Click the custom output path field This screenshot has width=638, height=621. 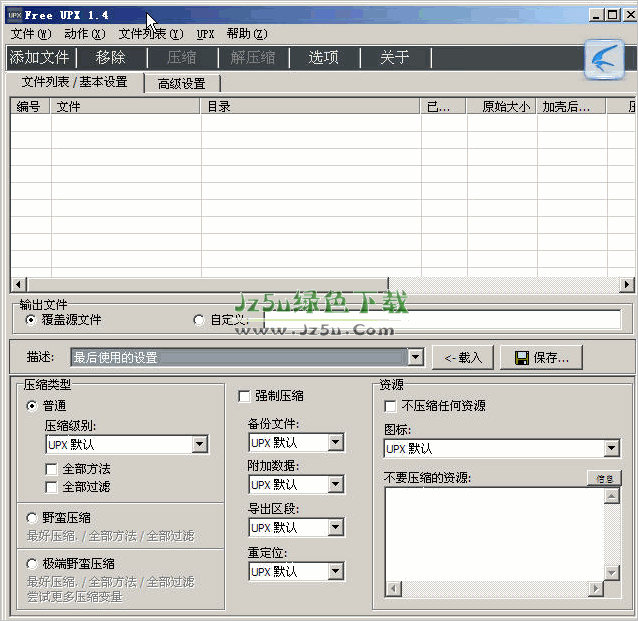coord(443,320)
